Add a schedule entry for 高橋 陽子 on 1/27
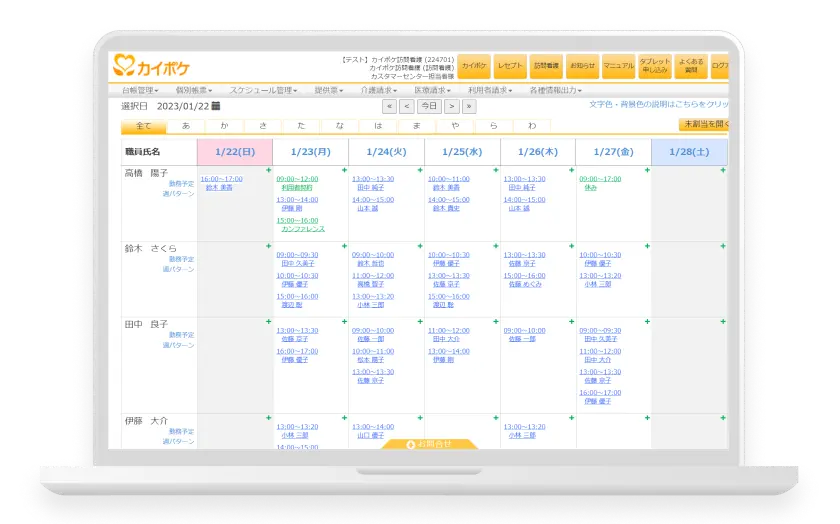Viewport: 840px width, 524px height. [x=647, y=170]
